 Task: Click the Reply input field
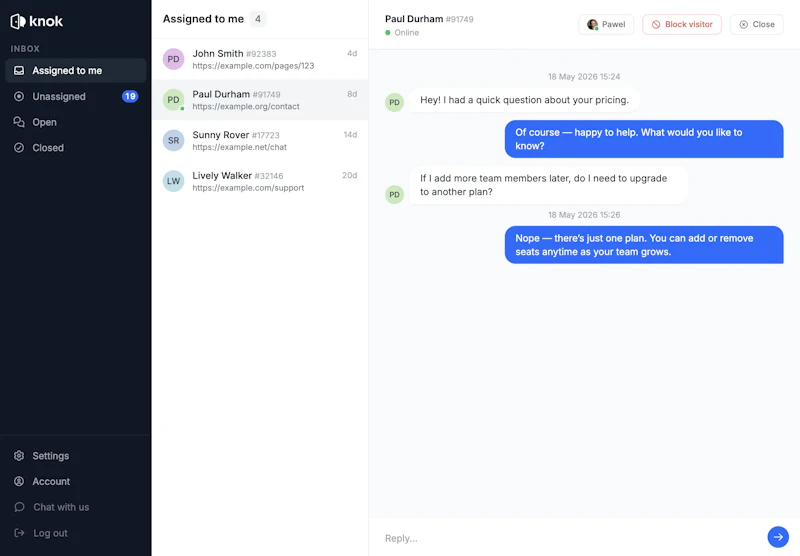[571, 538]
